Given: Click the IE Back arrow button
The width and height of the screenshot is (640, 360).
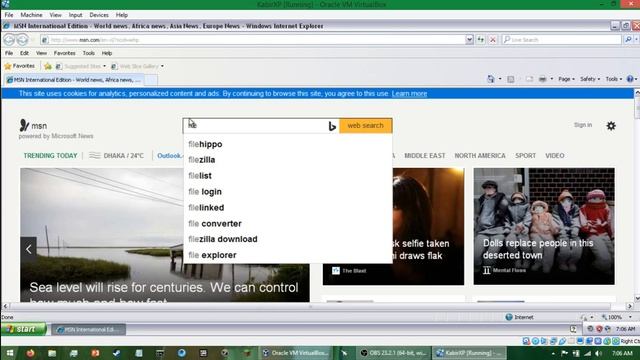Looking at the screenshot, I should point(9,40).
